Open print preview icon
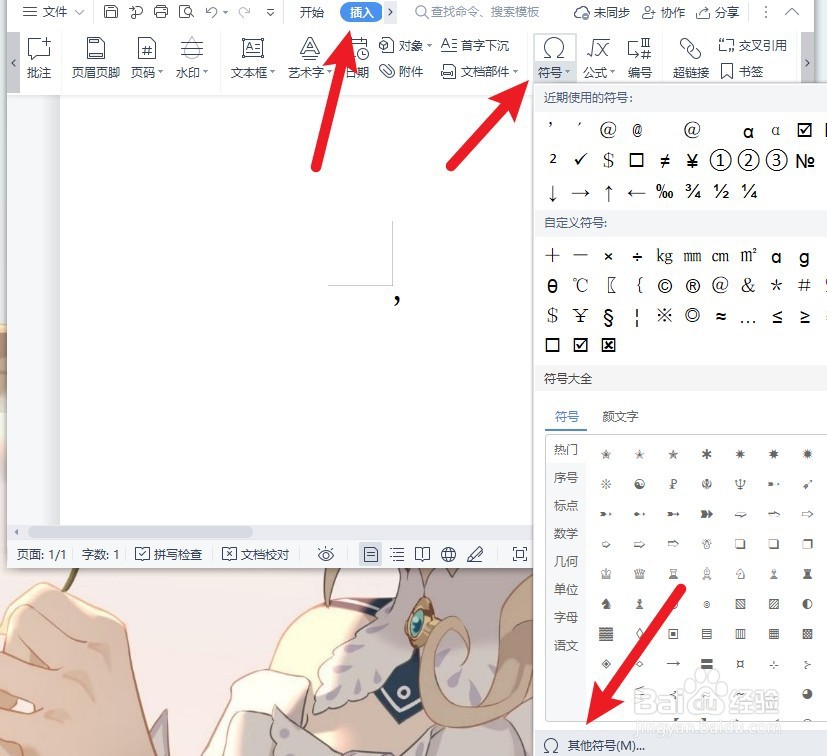Screen dimensions: 827x756 [186, 12]
